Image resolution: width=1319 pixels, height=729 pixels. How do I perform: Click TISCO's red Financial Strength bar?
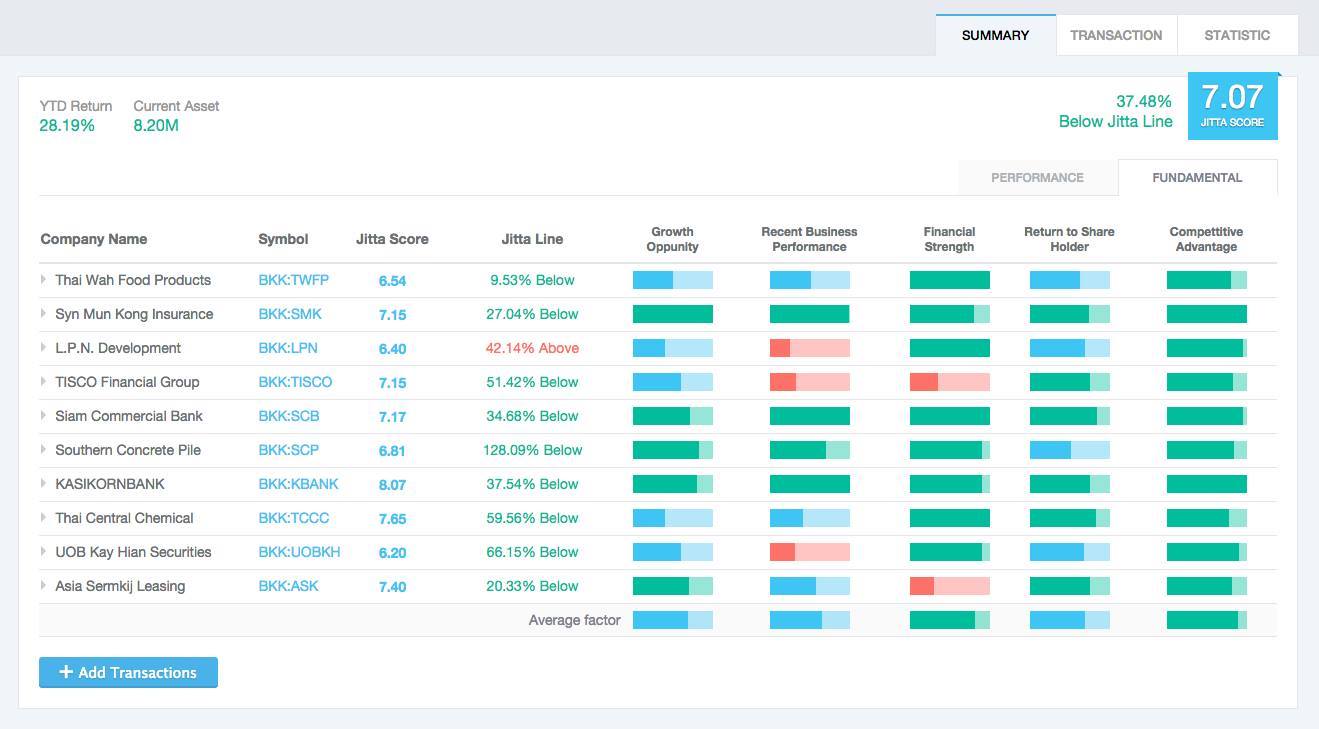point(950,382)
